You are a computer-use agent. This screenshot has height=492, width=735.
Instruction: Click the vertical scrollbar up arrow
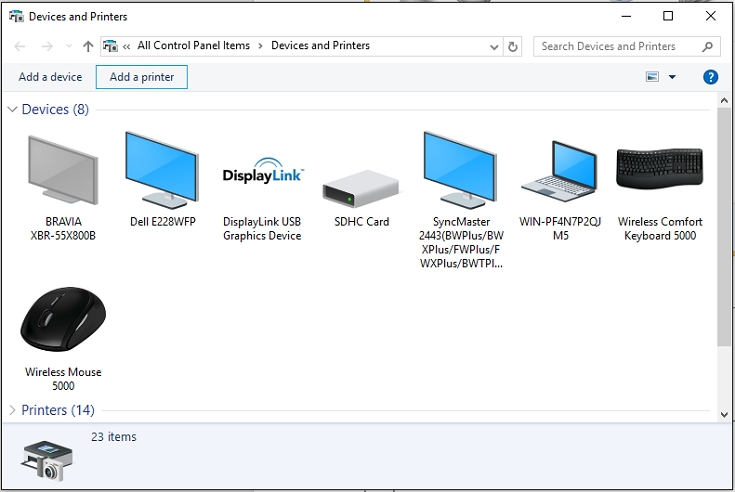point(724,100)
